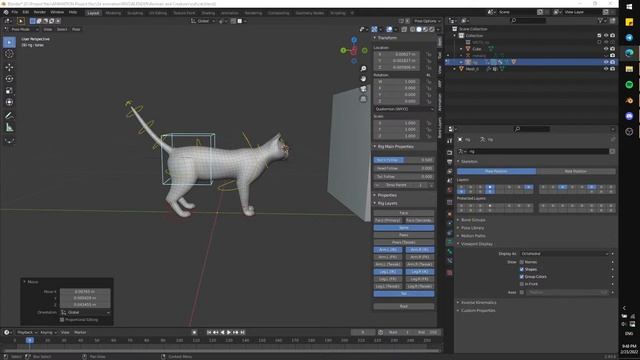Viewport: 640px width, 360px height.
Task: Jump to the timeline end frame
Action: click(242, 333)
